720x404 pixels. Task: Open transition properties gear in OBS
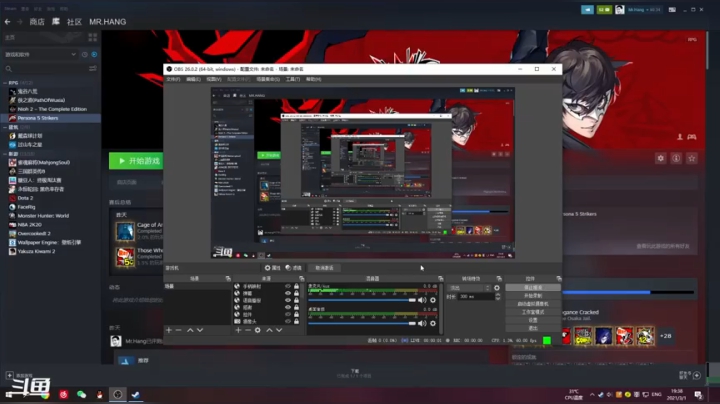(x=496, y=288)
